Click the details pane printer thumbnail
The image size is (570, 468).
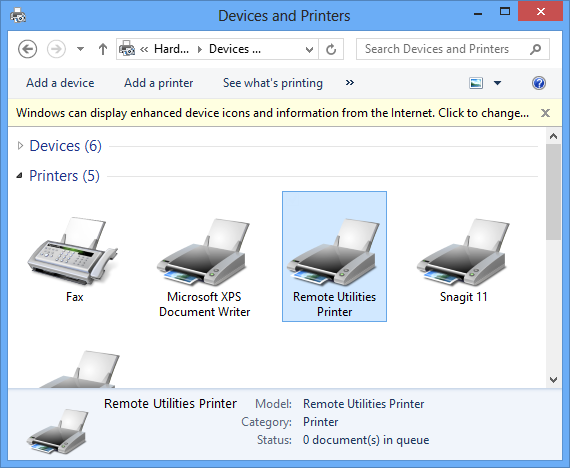click(57, 431)
